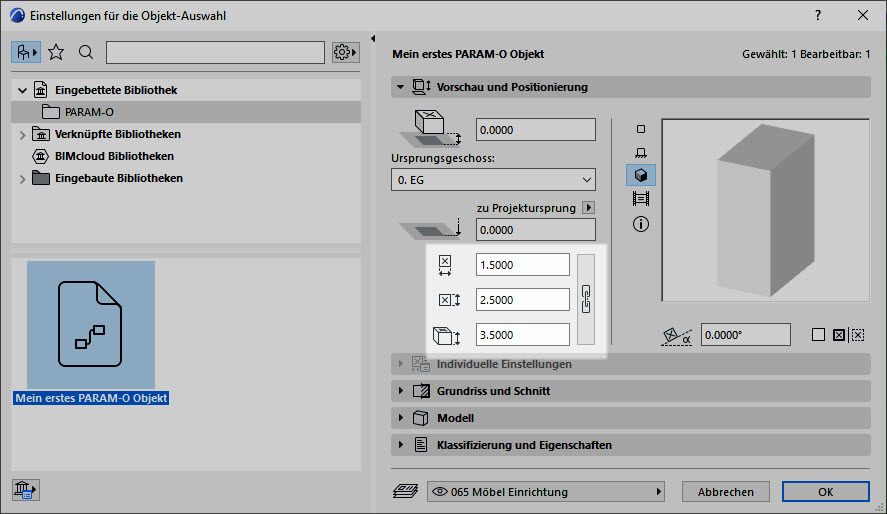Show favorites with the star icon
The width and height of the screenshot is (887, 514).
(56, 53)
